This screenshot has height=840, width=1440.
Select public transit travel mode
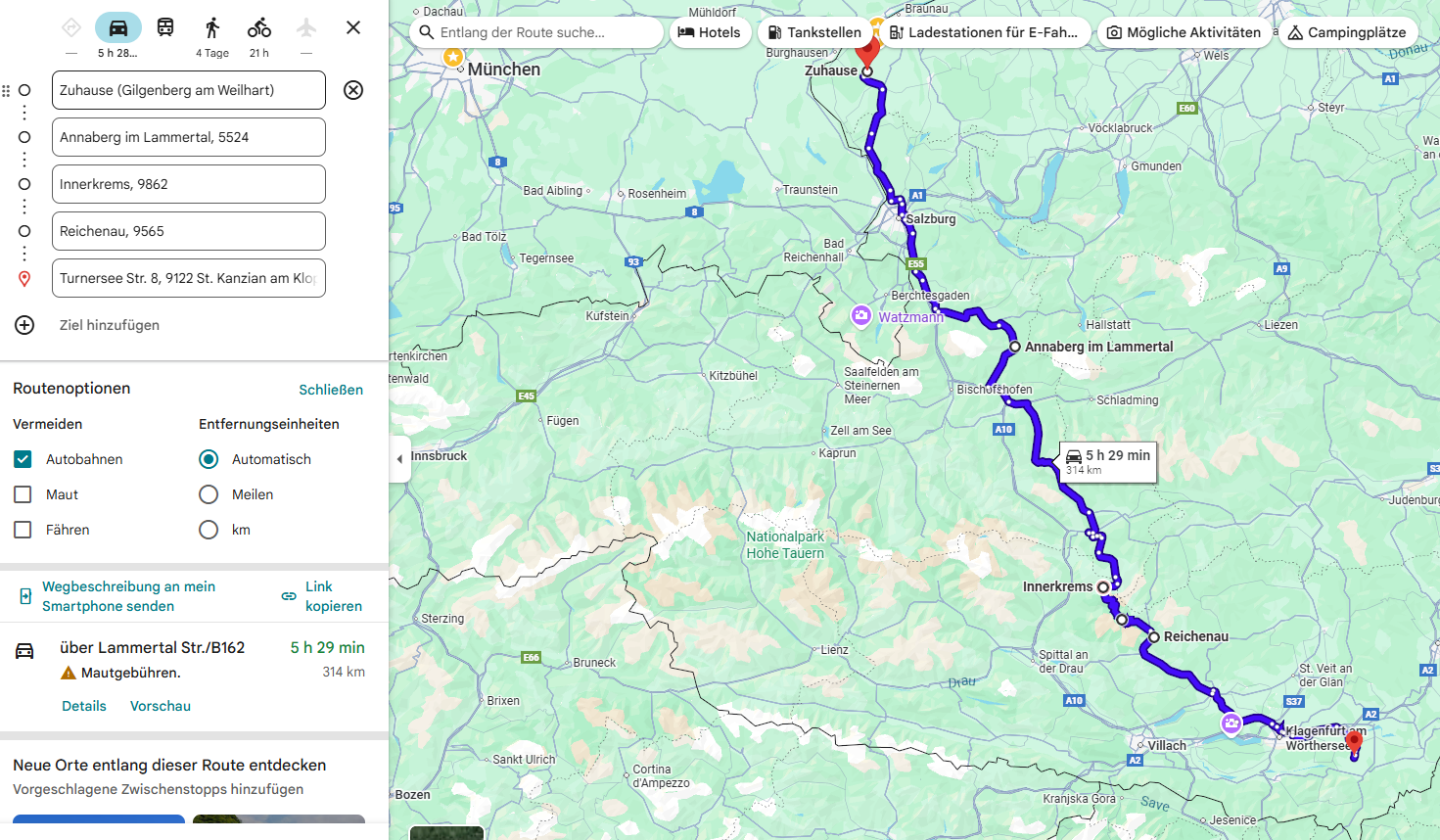point(165,27)
